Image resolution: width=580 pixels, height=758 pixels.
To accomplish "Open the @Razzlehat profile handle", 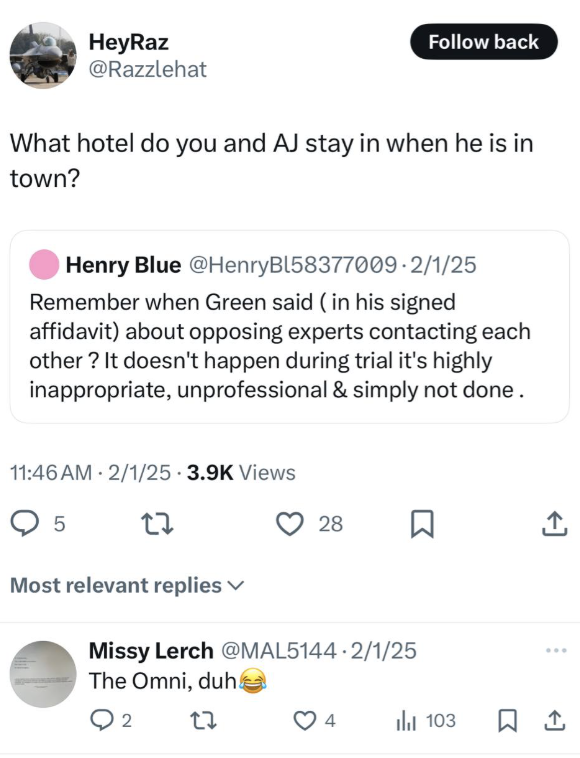I will [x=147, y=69].
